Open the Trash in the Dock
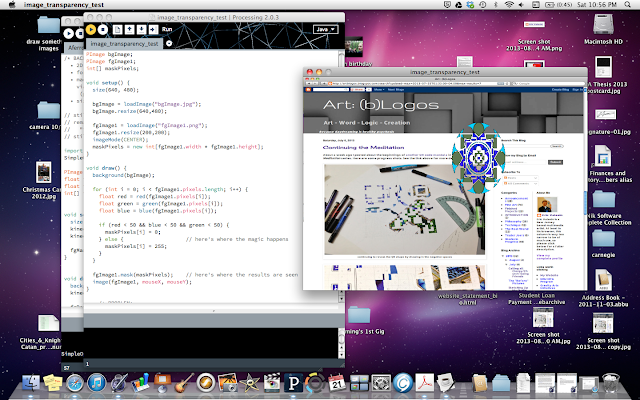 611,383
